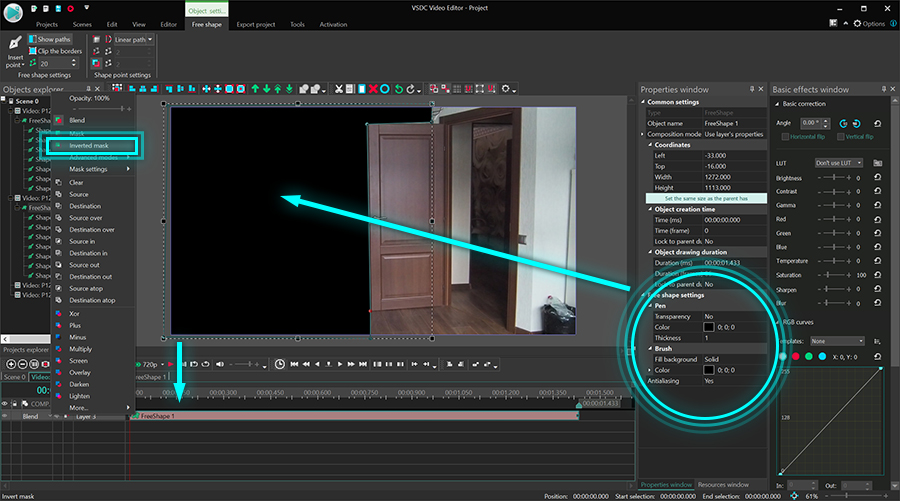Click the toolbar gear settings icon

coord(506,89)
